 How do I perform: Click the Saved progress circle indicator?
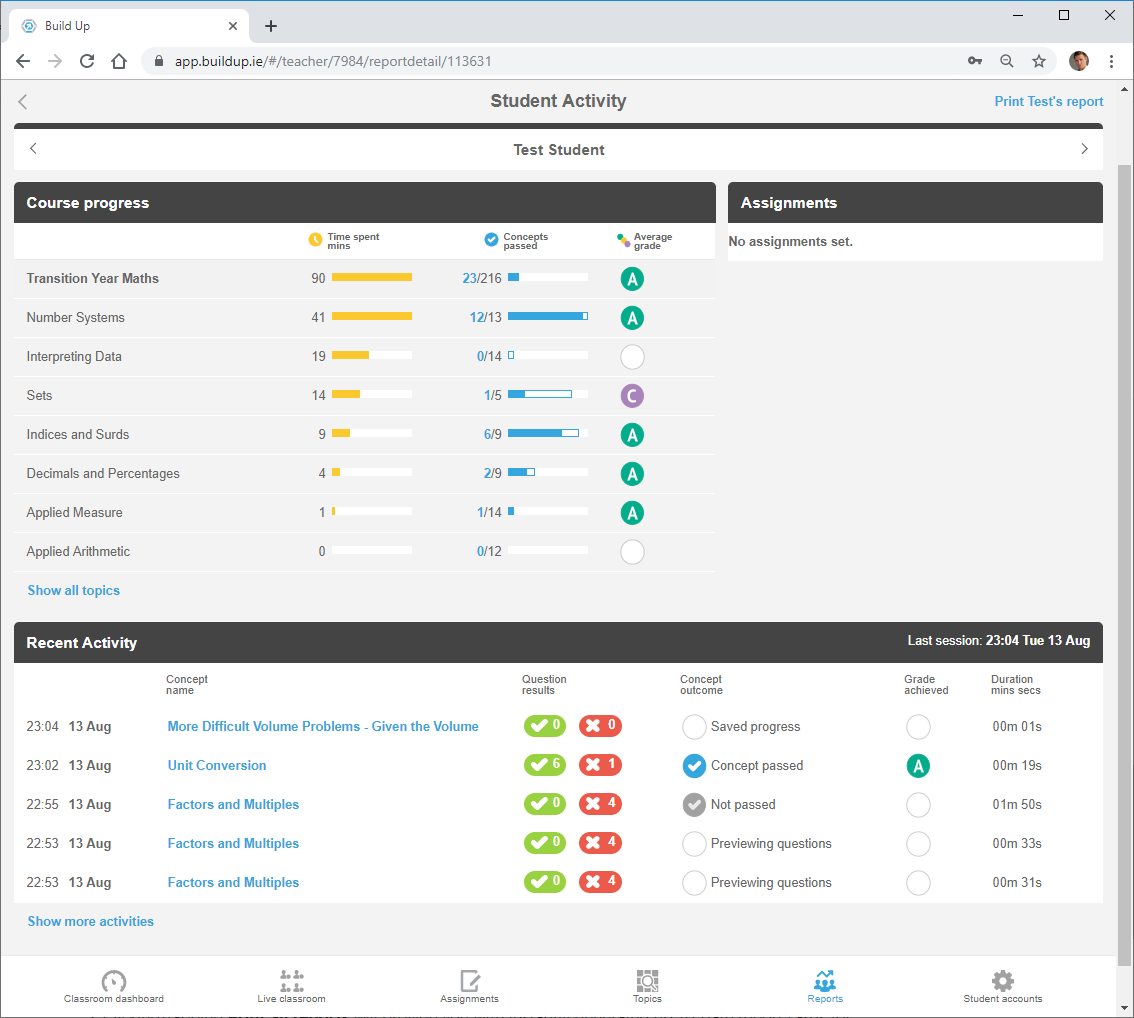pyautogui.click(x=694, y=727)
